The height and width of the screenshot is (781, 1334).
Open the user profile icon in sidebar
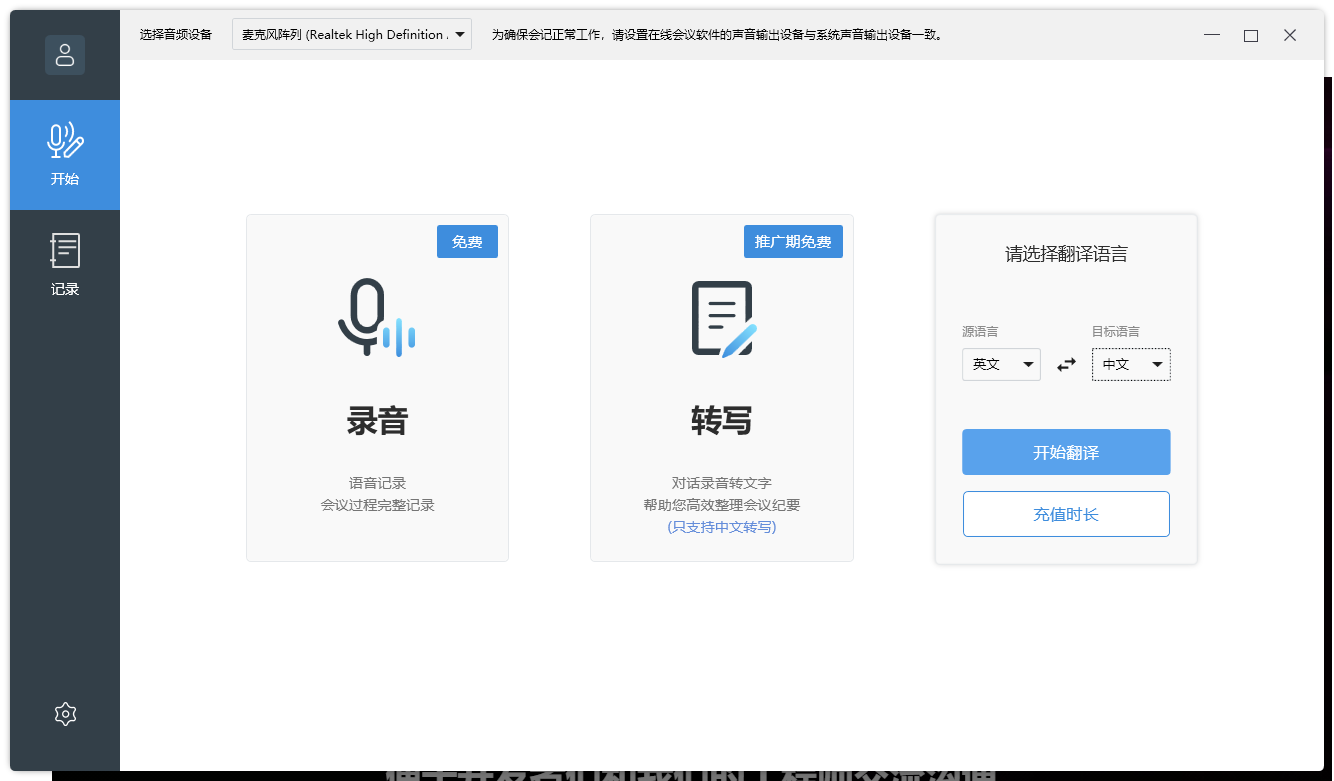65,55
